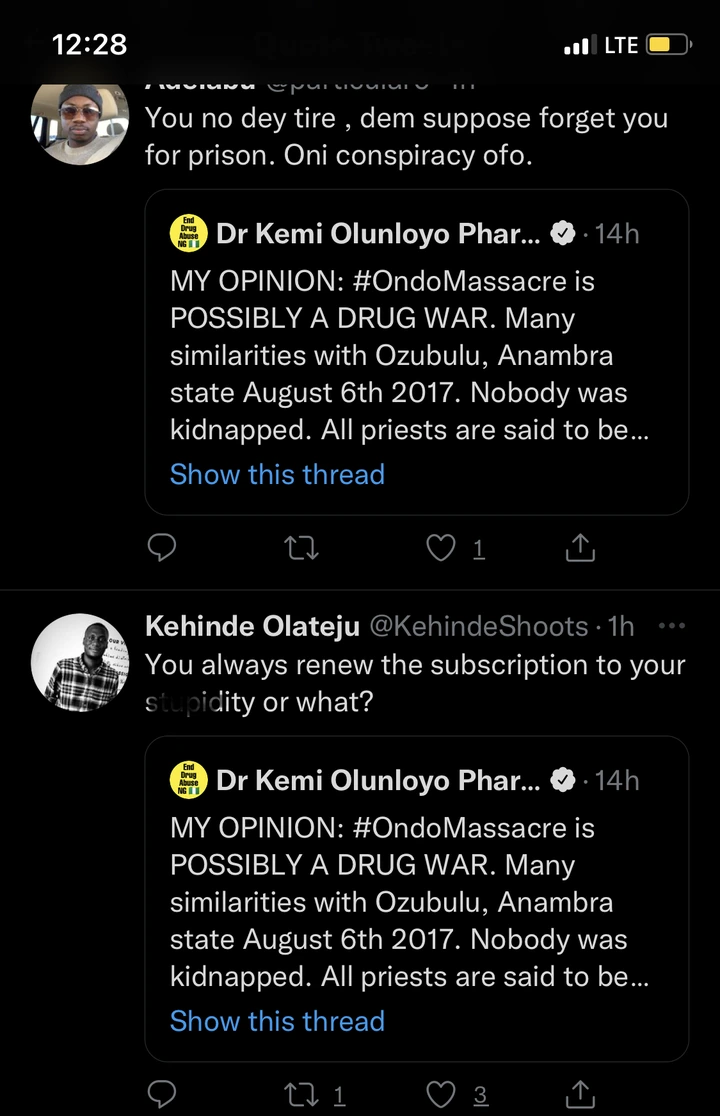
Task: Like Kehinde Olateju's tweet
Action: click(441, 1094)
